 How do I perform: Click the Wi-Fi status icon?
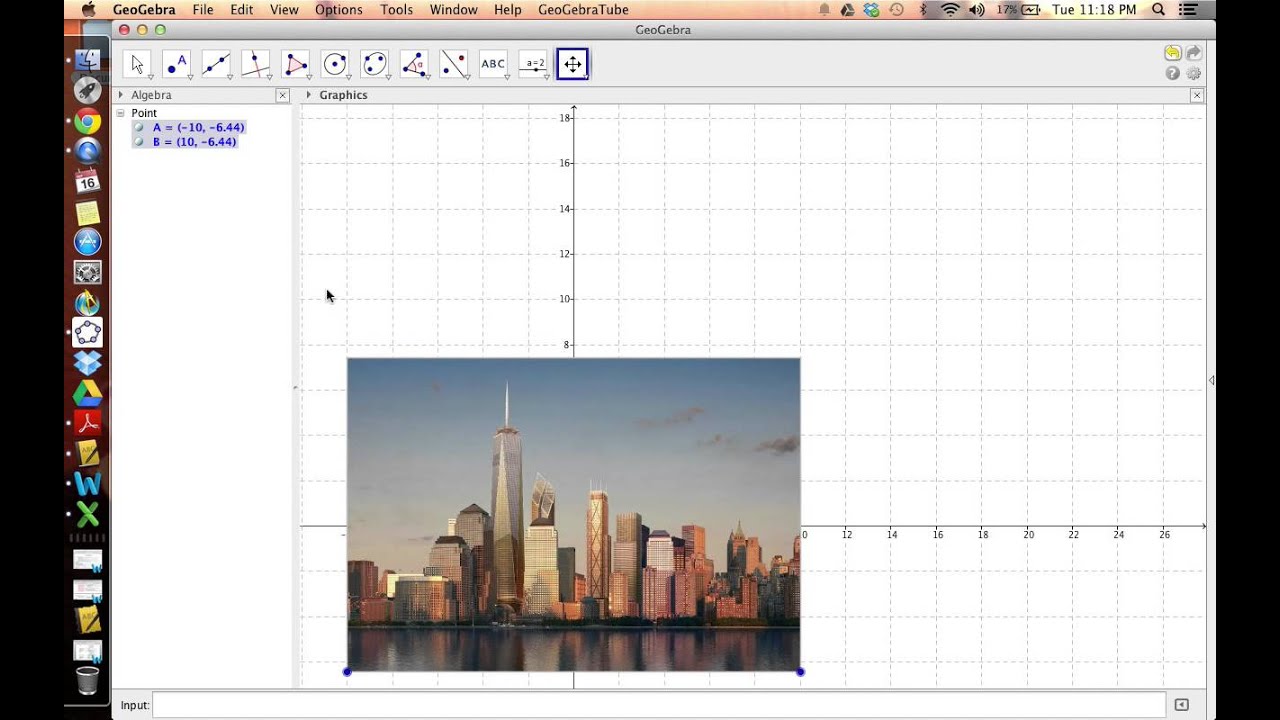pyautogui.click(x=950, y=9)
